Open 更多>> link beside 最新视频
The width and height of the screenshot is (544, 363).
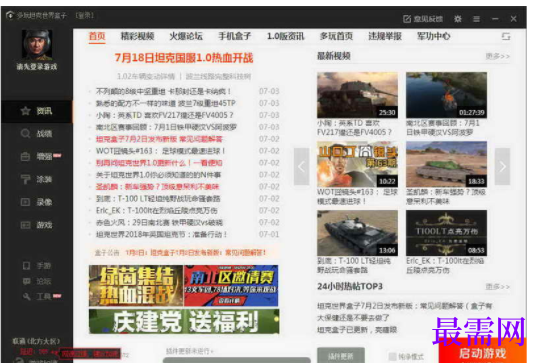click(498, 56)
